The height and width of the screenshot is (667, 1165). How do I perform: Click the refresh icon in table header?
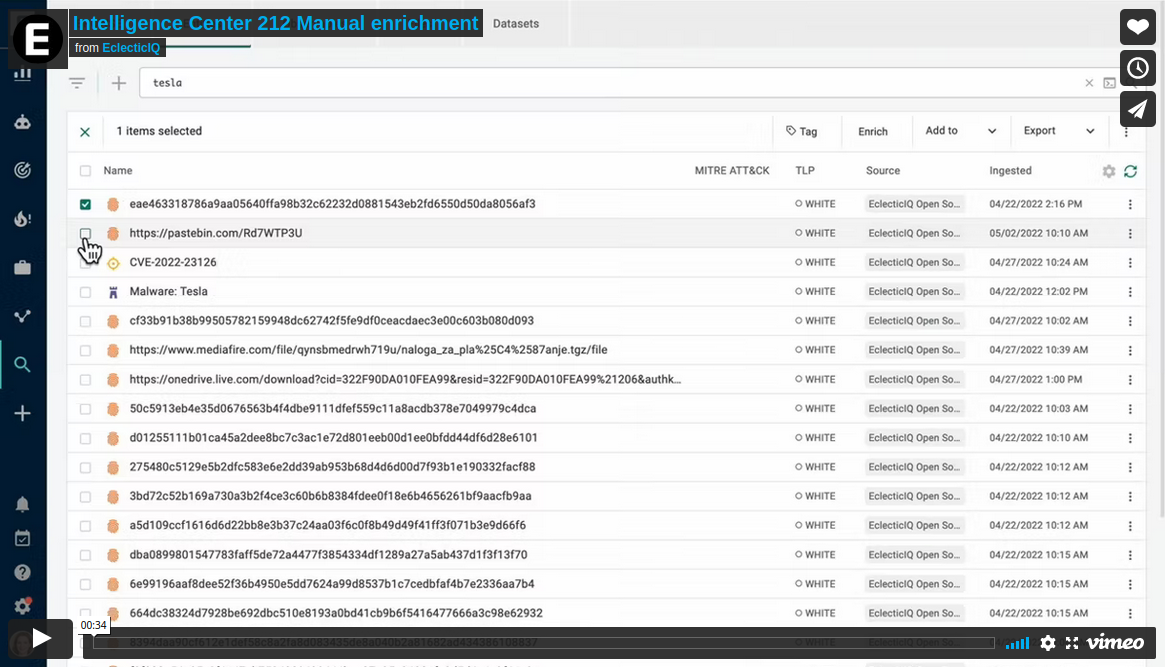tap(1130, 171)
